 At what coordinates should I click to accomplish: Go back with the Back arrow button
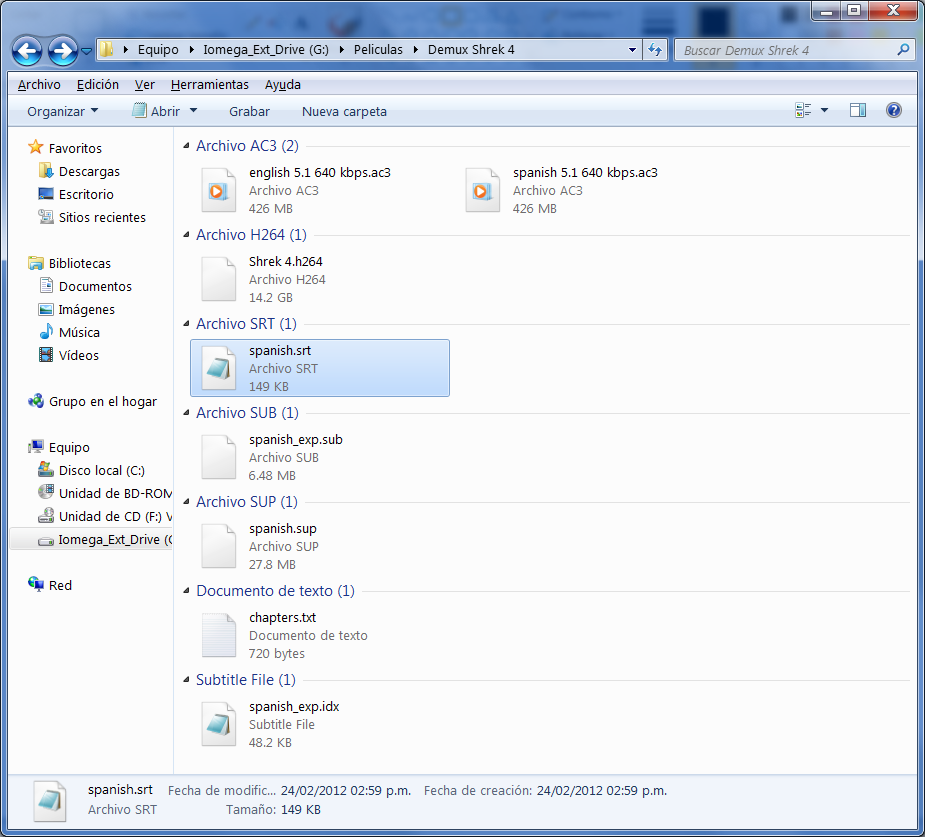[x=27, y=51]
